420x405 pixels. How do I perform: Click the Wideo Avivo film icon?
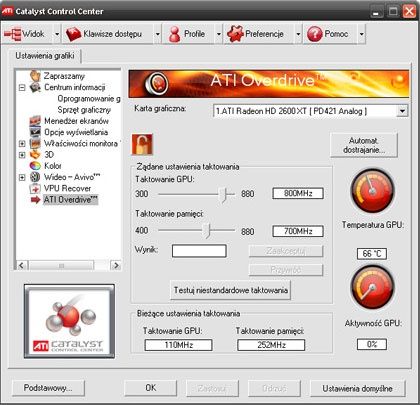pos(35,177)
